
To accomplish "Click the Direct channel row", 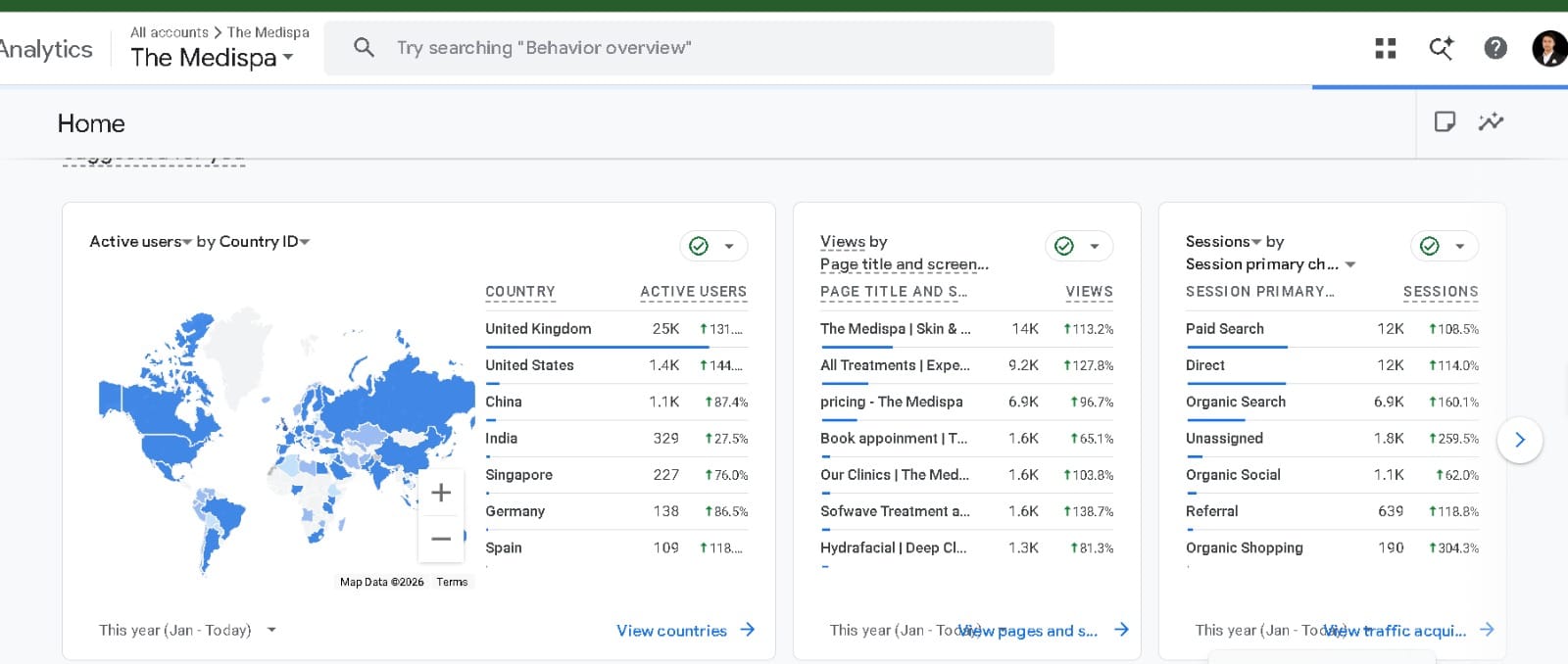I will click(x=1332, y=365).
